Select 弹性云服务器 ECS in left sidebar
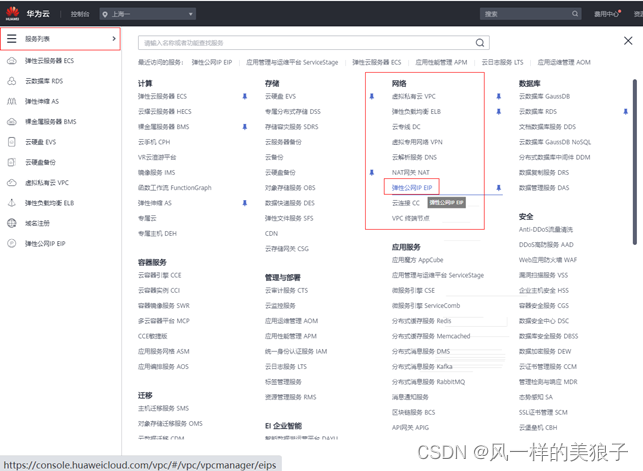Screen dimensions: 643x471 pyautogui.click(x=50, y=61)
